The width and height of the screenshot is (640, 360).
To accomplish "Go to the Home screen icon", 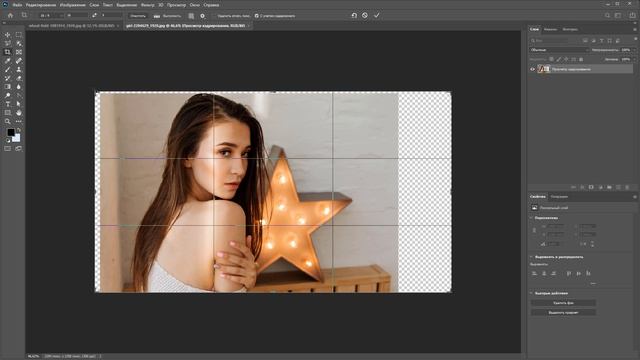I will (10, 16).
